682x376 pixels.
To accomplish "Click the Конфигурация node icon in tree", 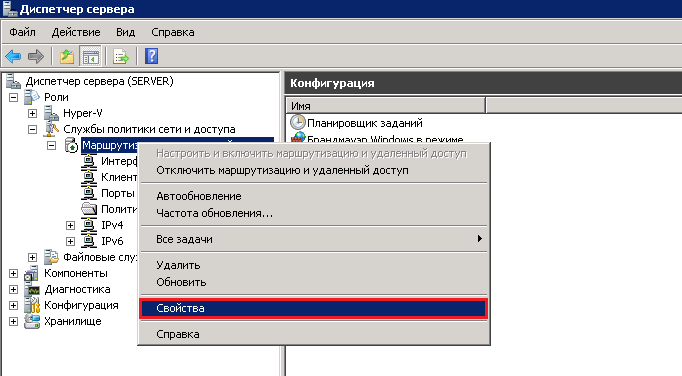I will click(x=32, y=305).
